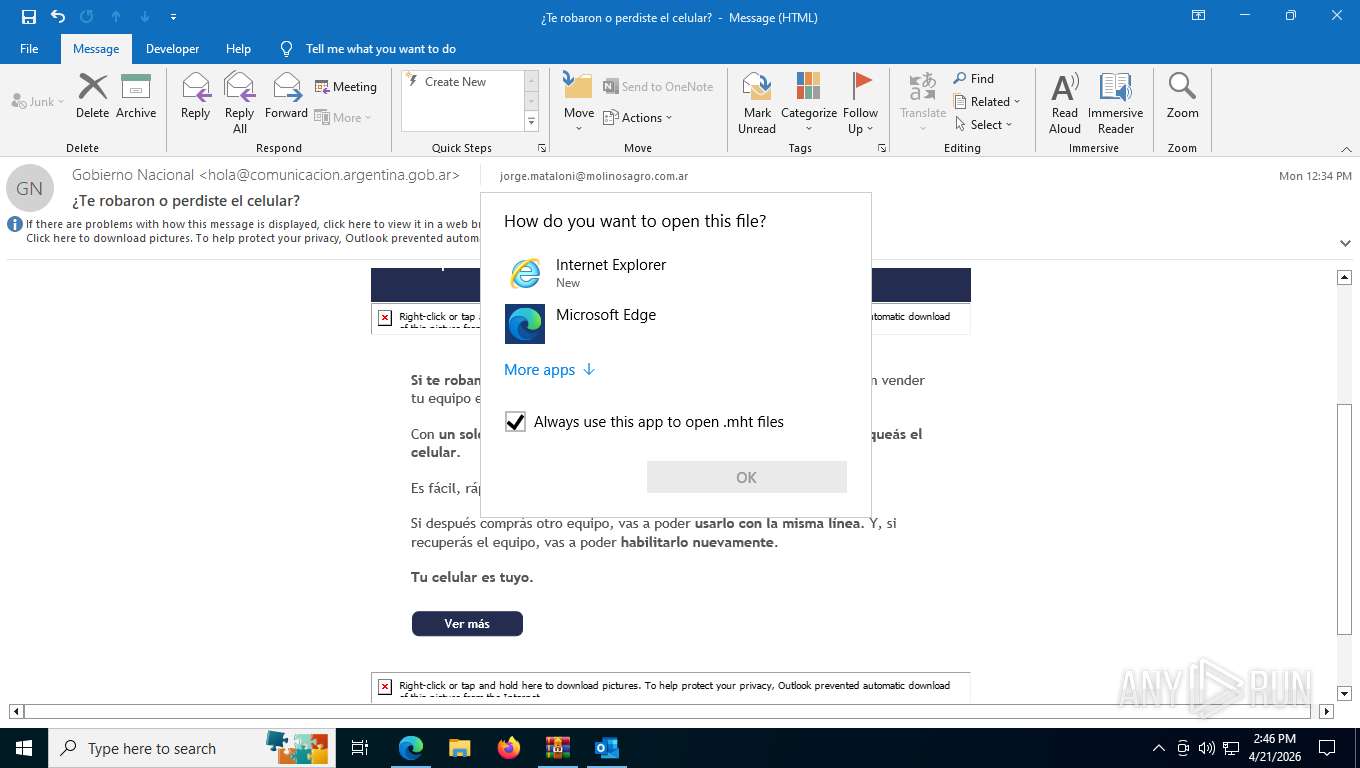This screenshot has height=768, width=1360.
Task: Open the Select dropdown in Editing
Action: click(984, 124)
